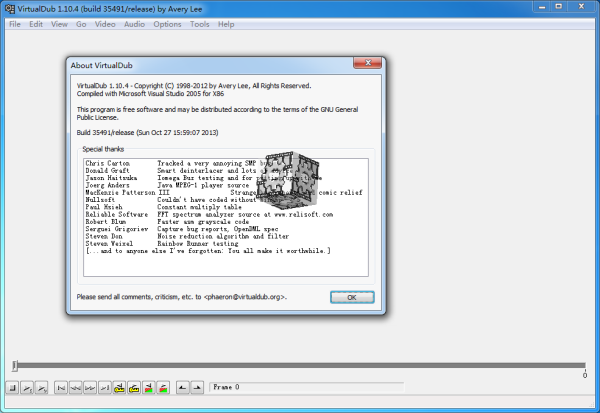Image resolution: width=600 pixels, height=413 pixels.
Task: Click the 'Chris Carton' credits row
Action: point(179,163)
